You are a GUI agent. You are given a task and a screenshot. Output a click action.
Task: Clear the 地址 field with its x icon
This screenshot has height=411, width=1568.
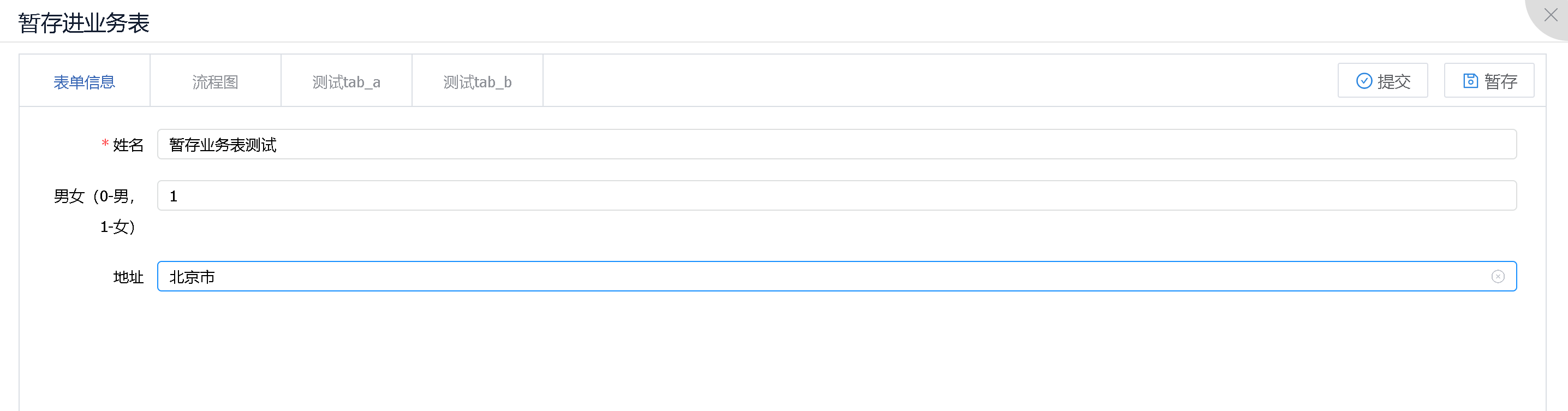(1498, 277)
